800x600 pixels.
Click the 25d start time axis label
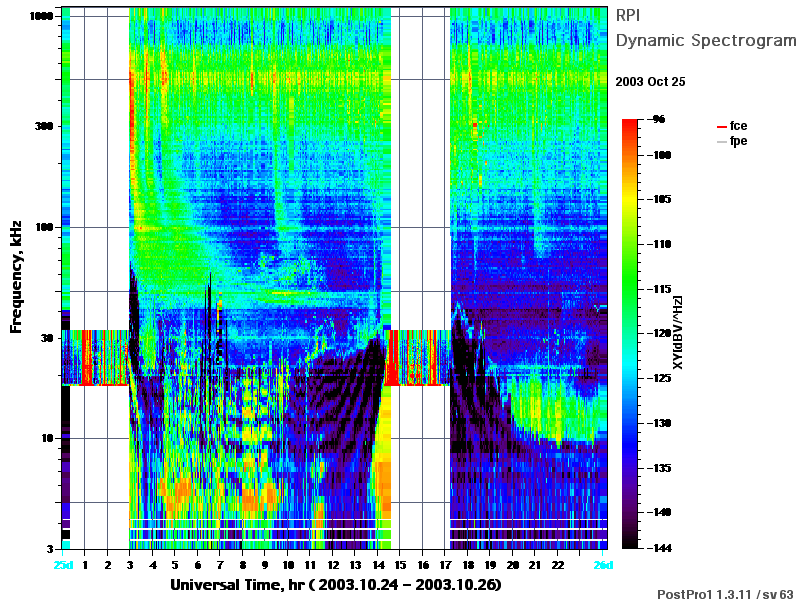point(63,565)
